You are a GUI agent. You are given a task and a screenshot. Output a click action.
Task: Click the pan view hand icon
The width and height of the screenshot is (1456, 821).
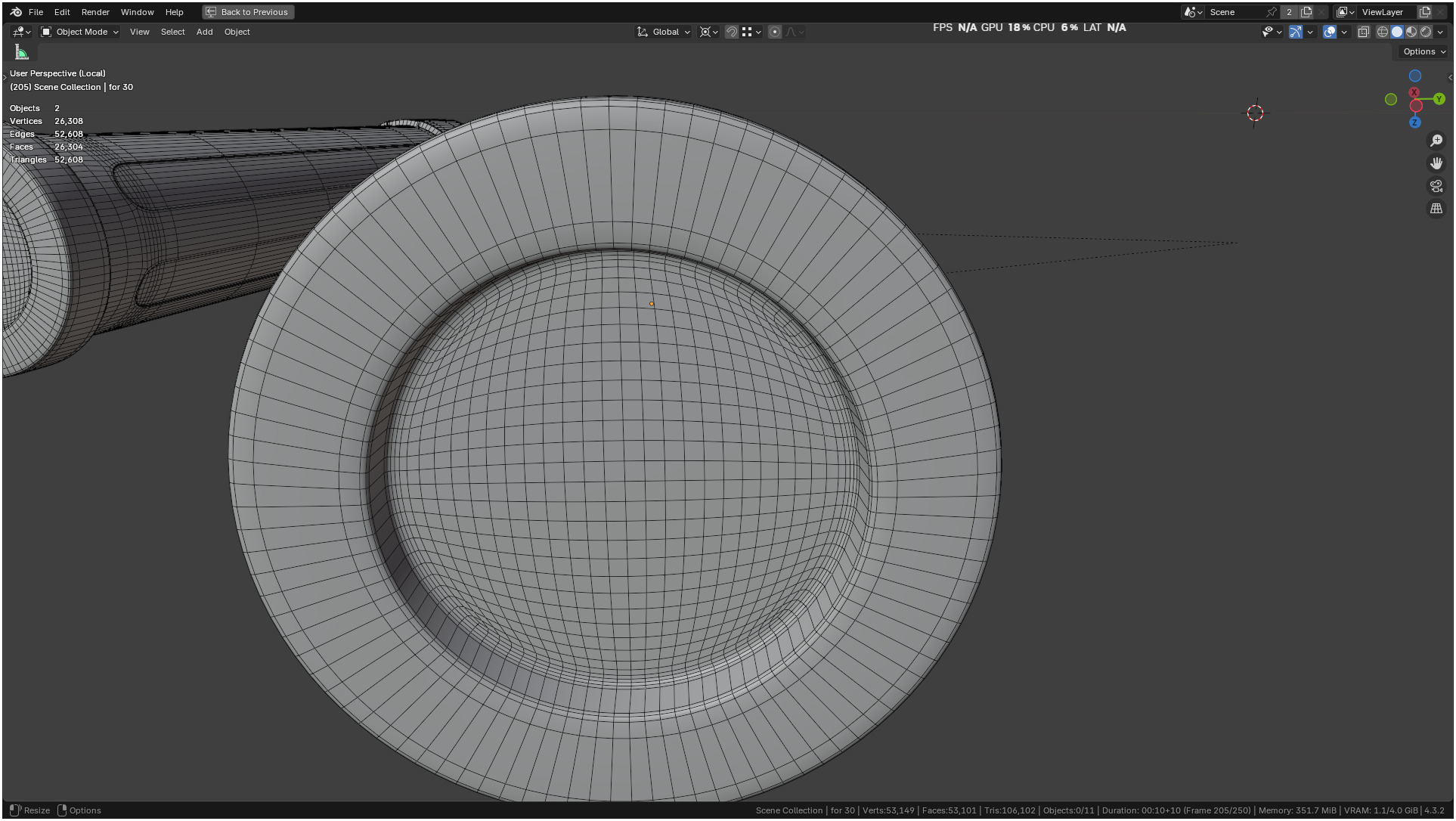pos(1436,163)
